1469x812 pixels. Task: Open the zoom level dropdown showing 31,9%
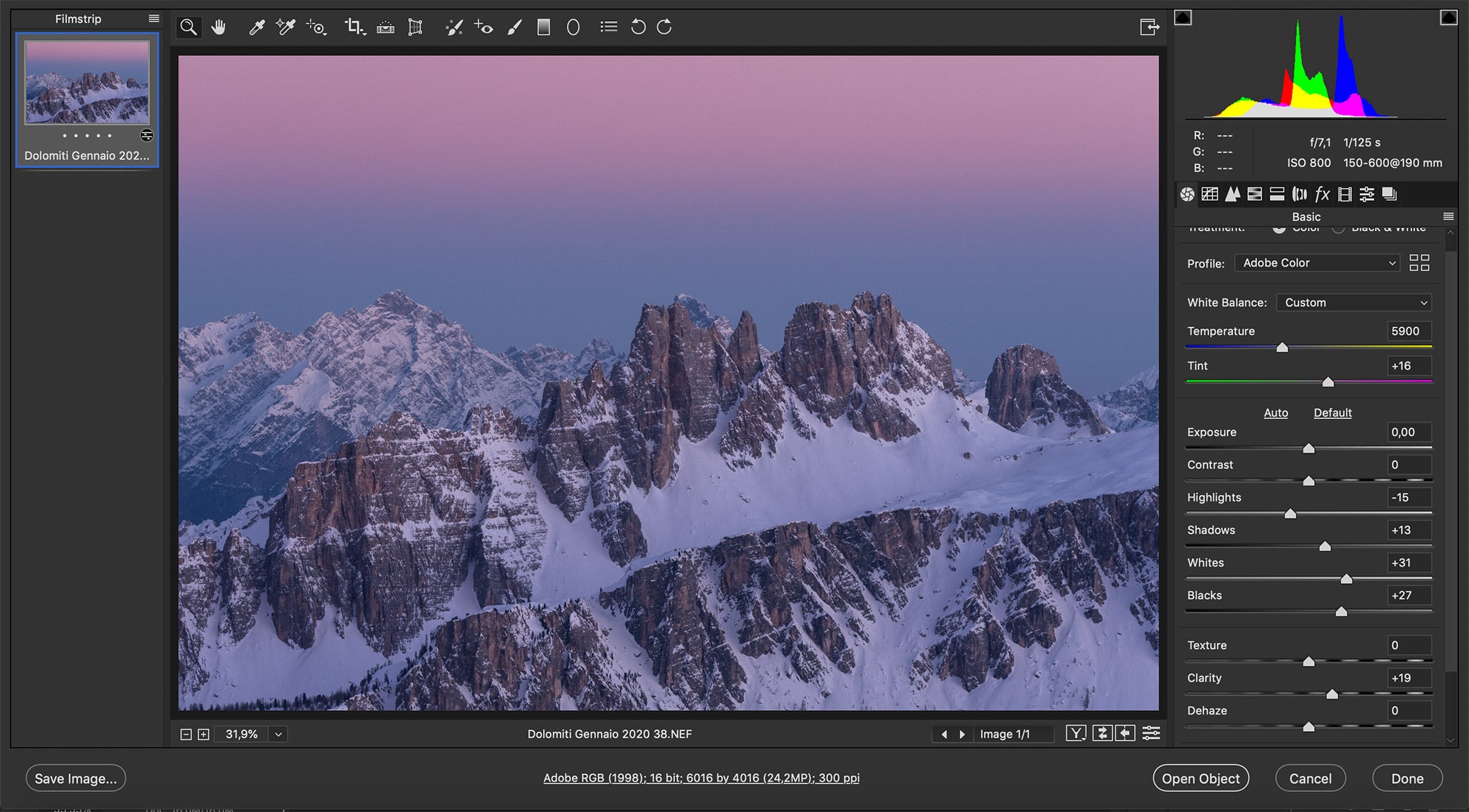coord(278,734)
